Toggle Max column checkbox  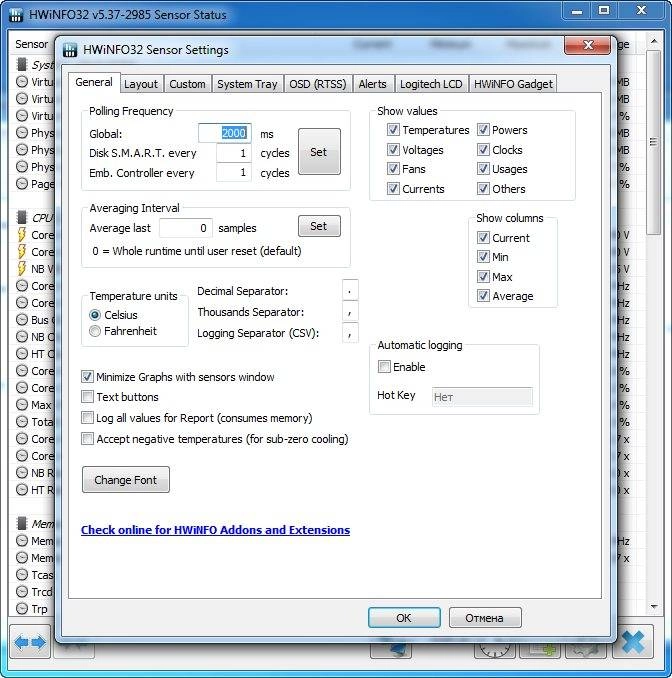point(483,276)
